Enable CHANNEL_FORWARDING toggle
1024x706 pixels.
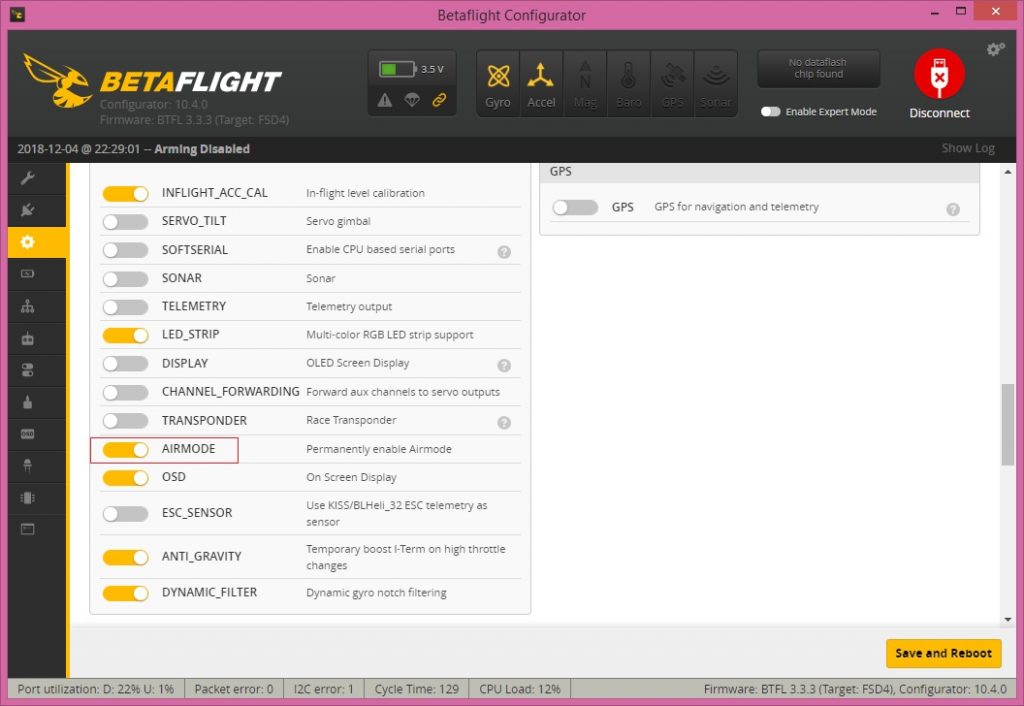pos(125,393)
